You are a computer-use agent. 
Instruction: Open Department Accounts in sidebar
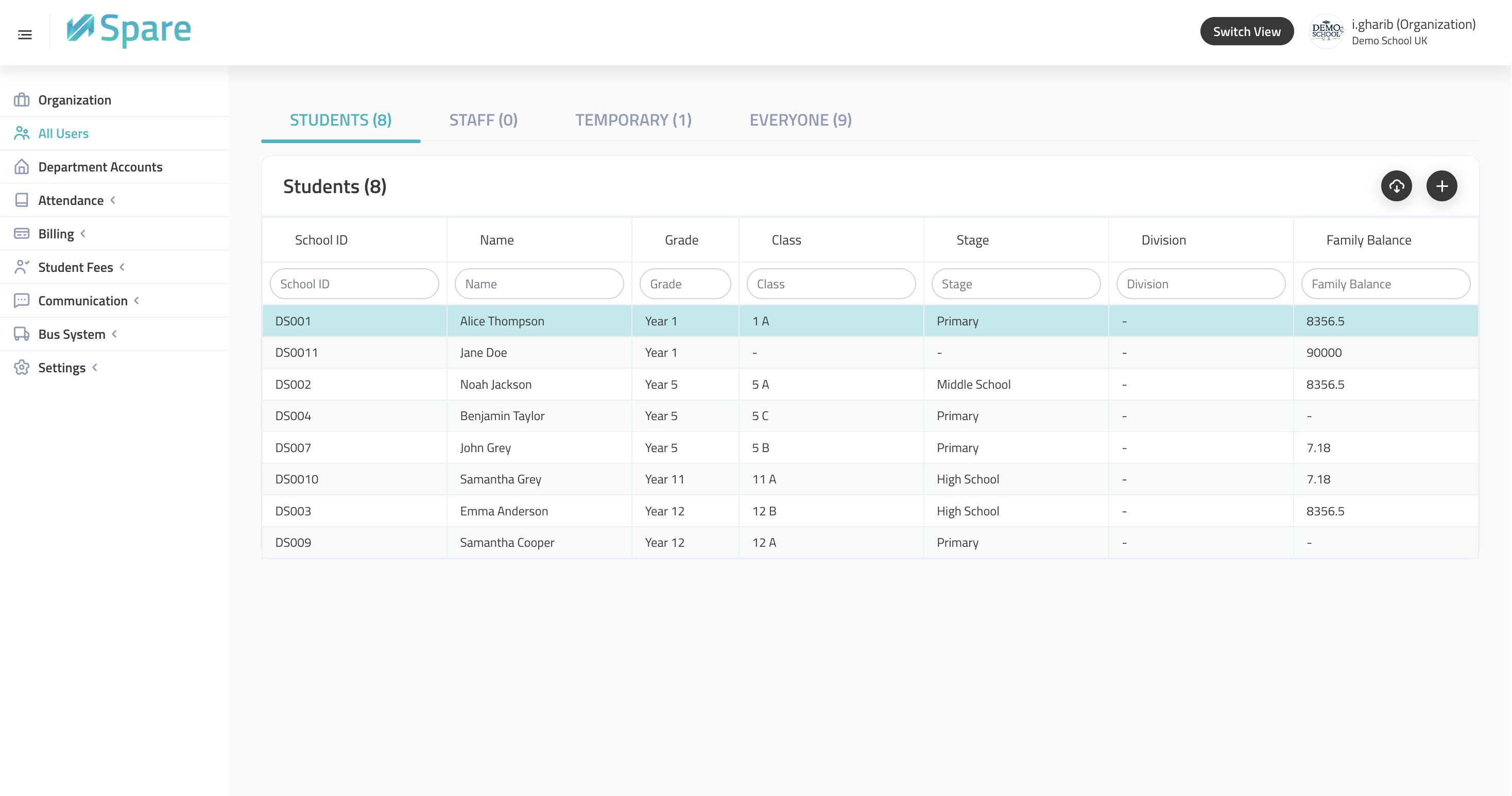[x=114, y=167]
